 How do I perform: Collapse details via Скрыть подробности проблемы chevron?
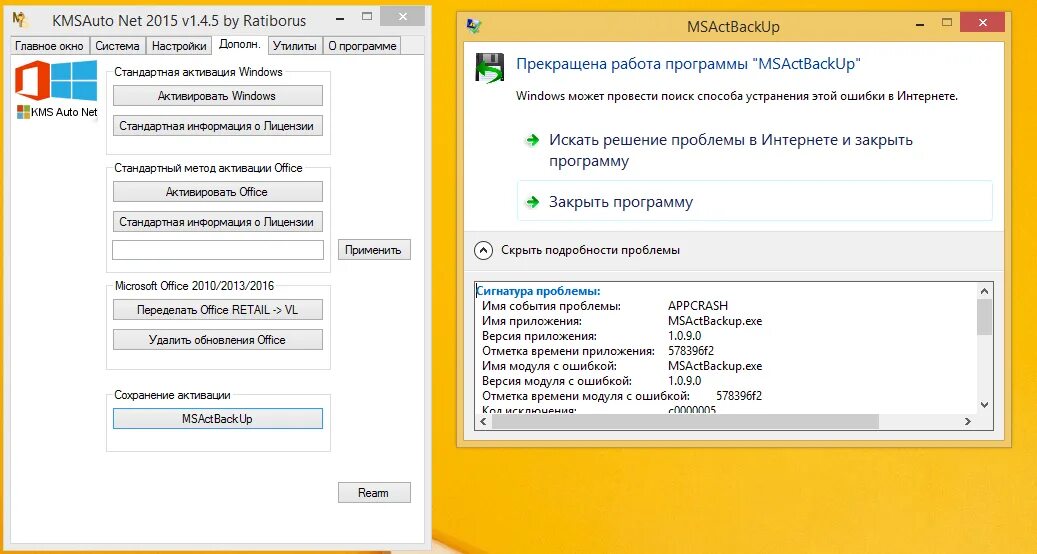point(483,251)
